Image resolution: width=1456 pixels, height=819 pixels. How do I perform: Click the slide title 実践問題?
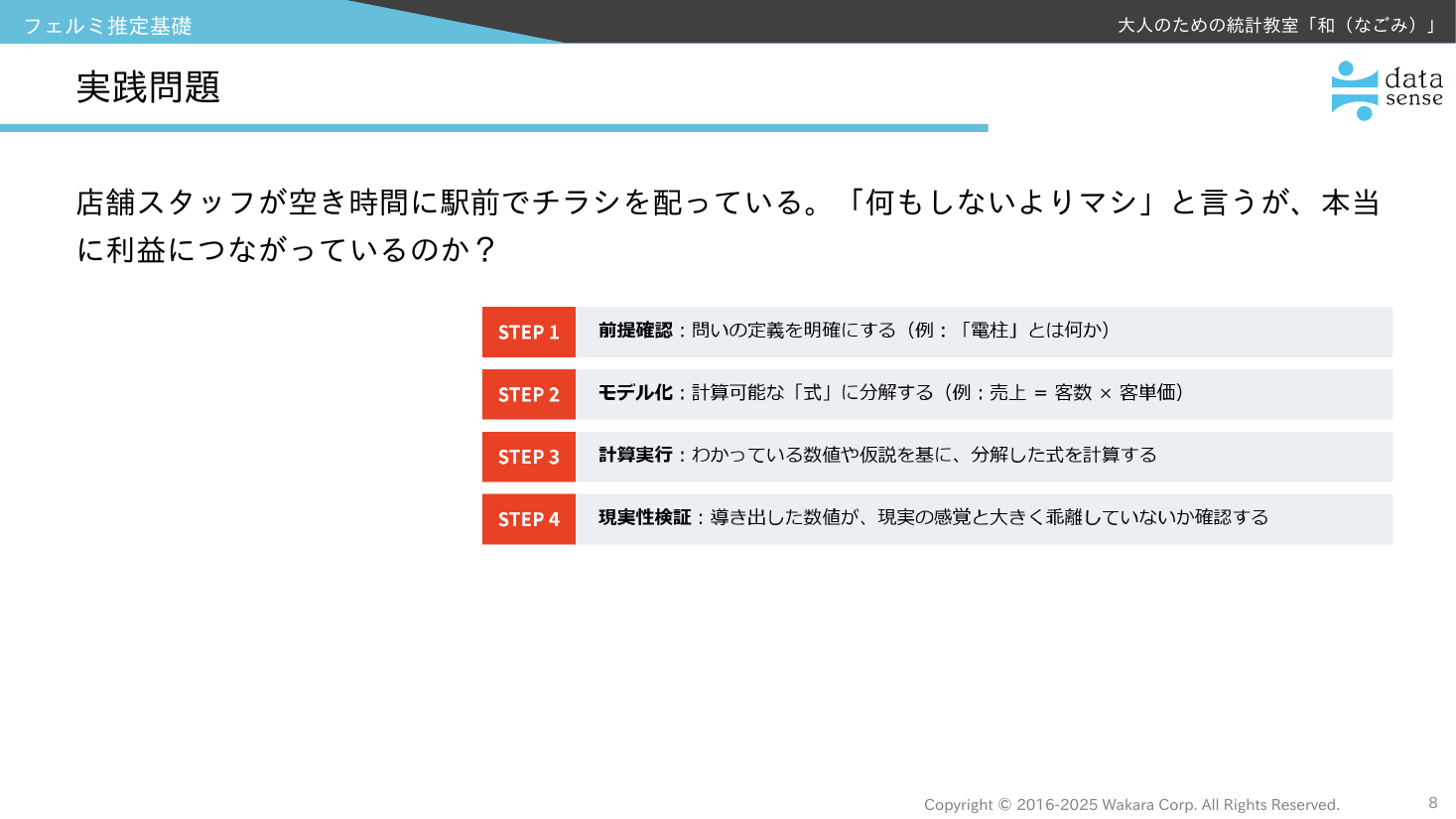point(148,87)
